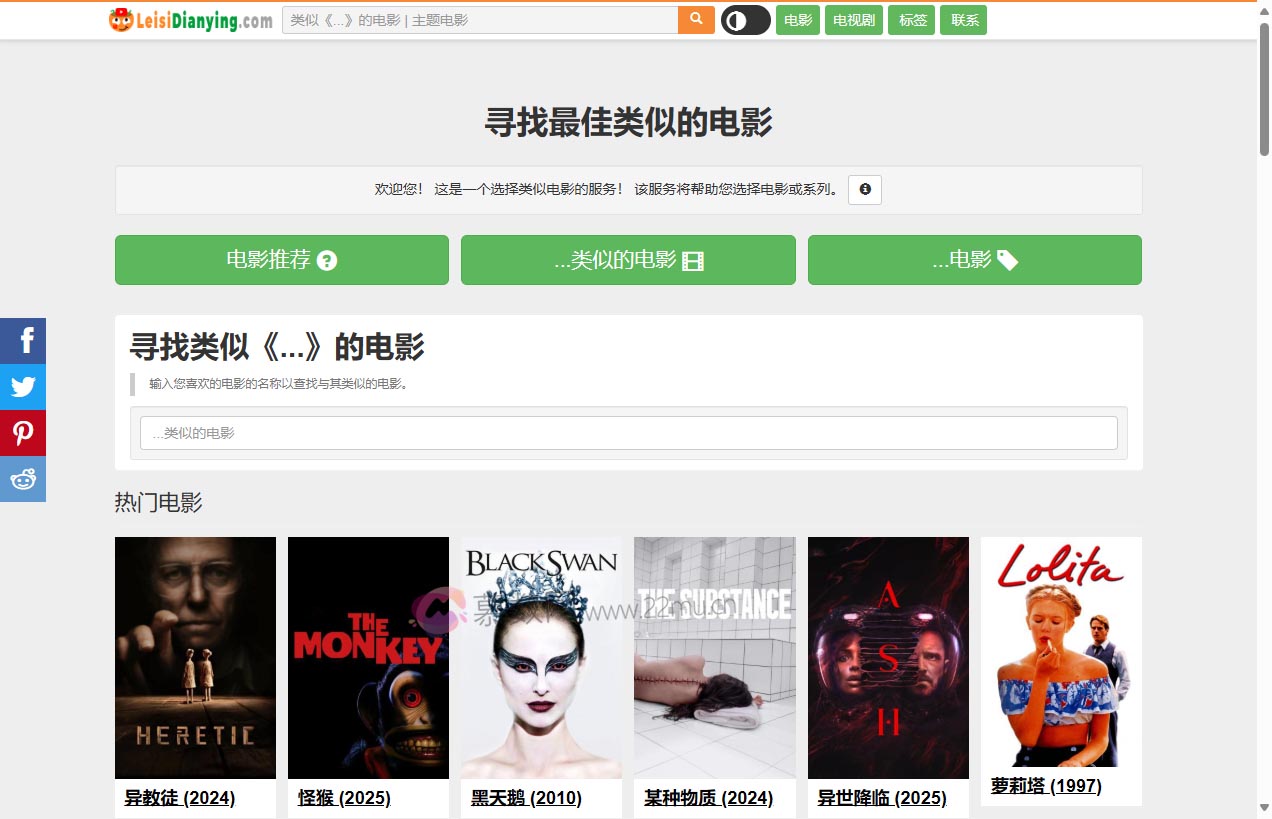Share page via Pinterest icon
Viewport: 1272px width, 819px height.
pos(23,433)
